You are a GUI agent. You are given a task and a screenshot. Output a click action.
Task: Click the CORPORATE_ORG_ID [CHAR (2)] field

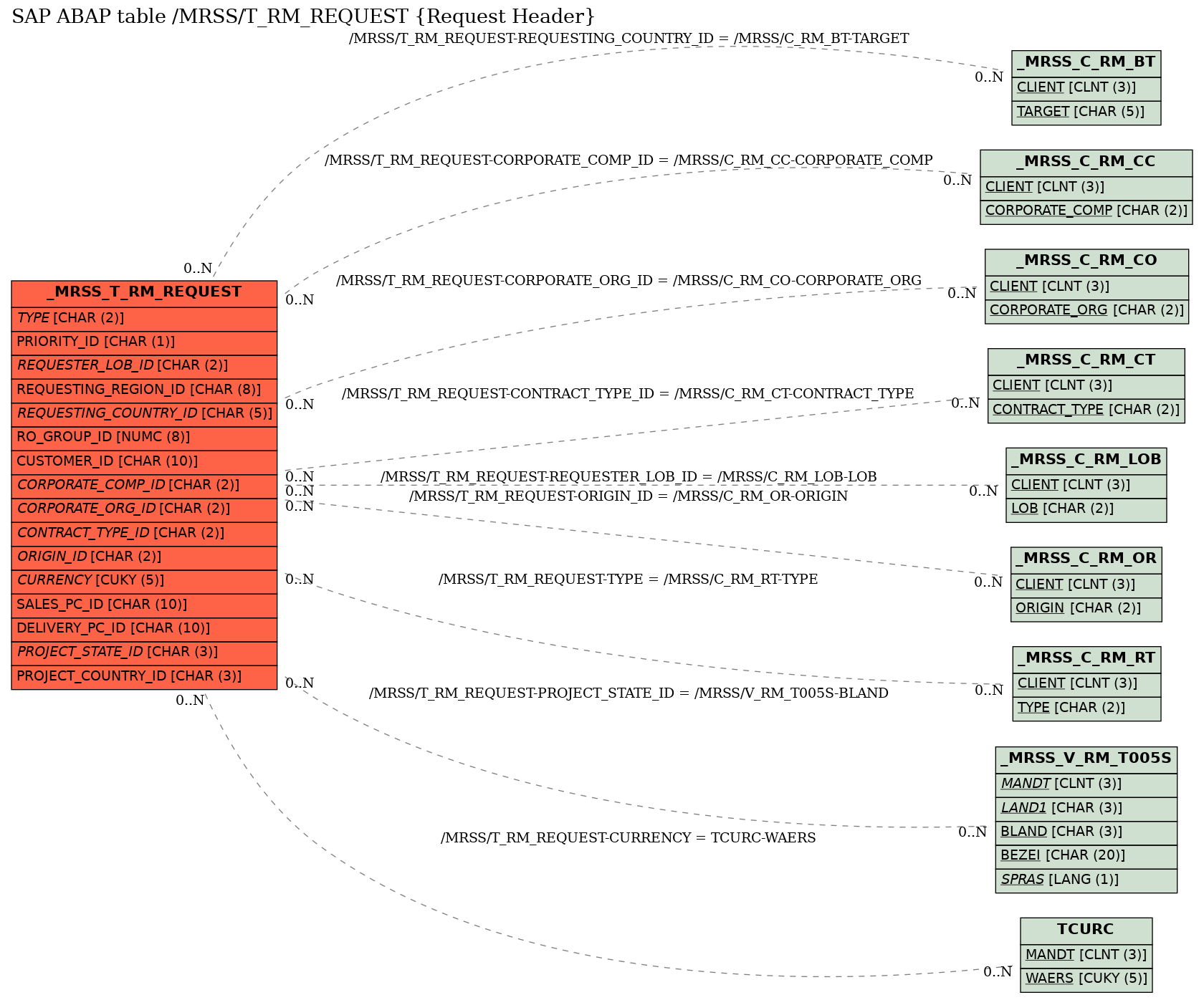coord(144,509)
